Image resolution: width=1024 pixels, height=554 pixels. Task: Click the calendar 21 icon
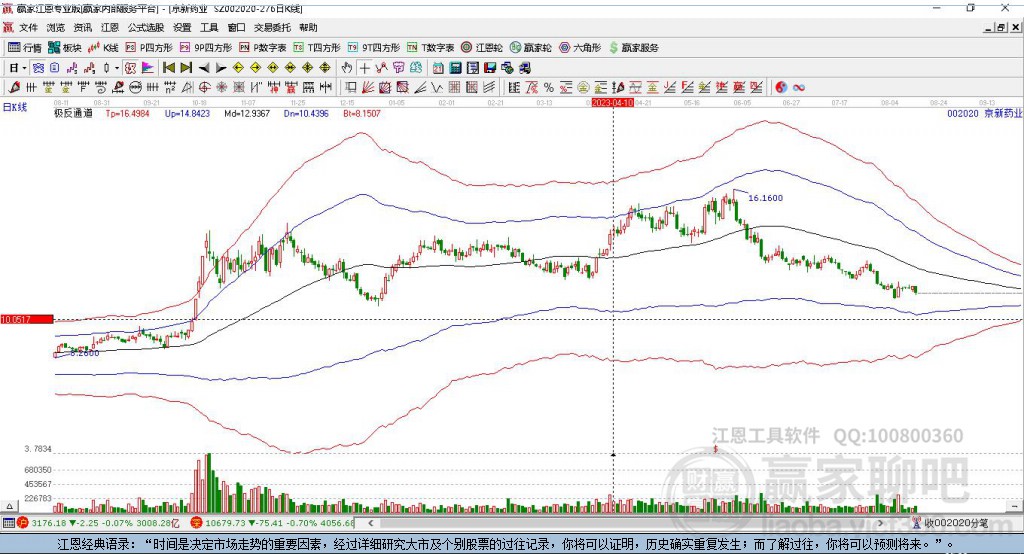point(438,68)
